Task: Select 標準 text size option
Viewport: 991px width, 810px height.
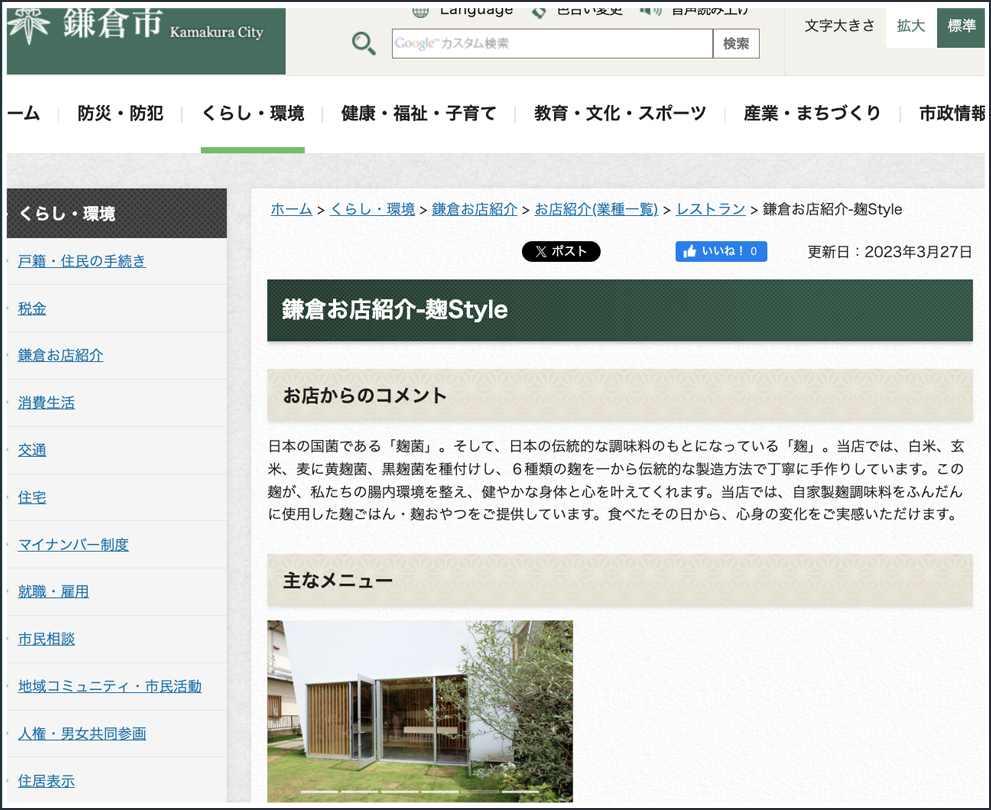Action: 961,26
